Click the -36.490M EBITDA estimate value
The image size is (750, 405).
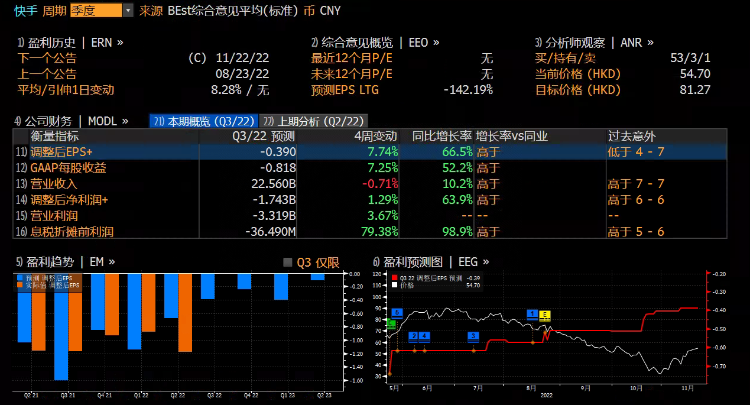271,231
